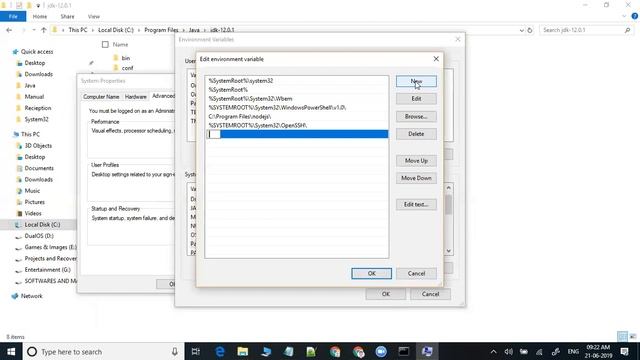Click Program Files in address breadcrumb
Image resolution: width=640 pixels, height=360 pixels.
[x=161, y=30]
